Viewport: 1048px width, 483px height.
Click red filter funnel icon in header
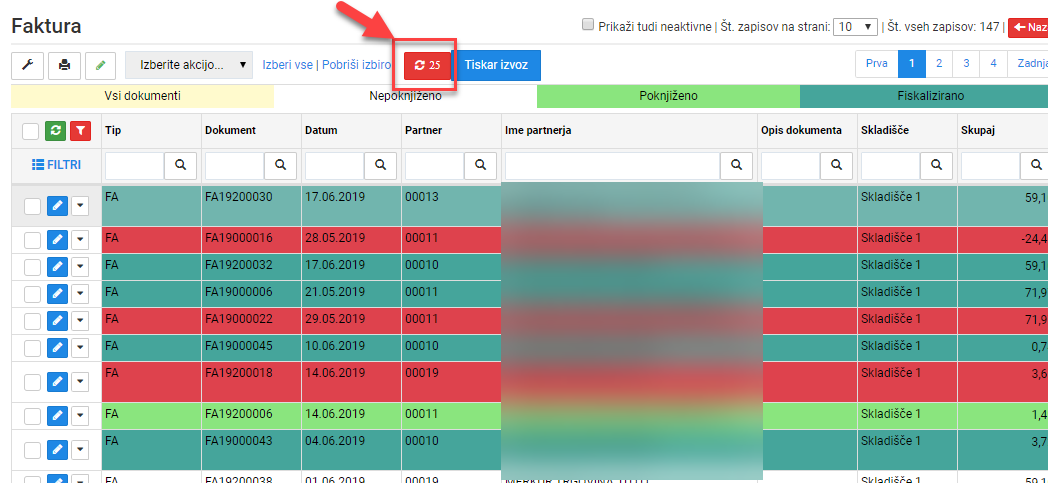click(x=80, y=131)
